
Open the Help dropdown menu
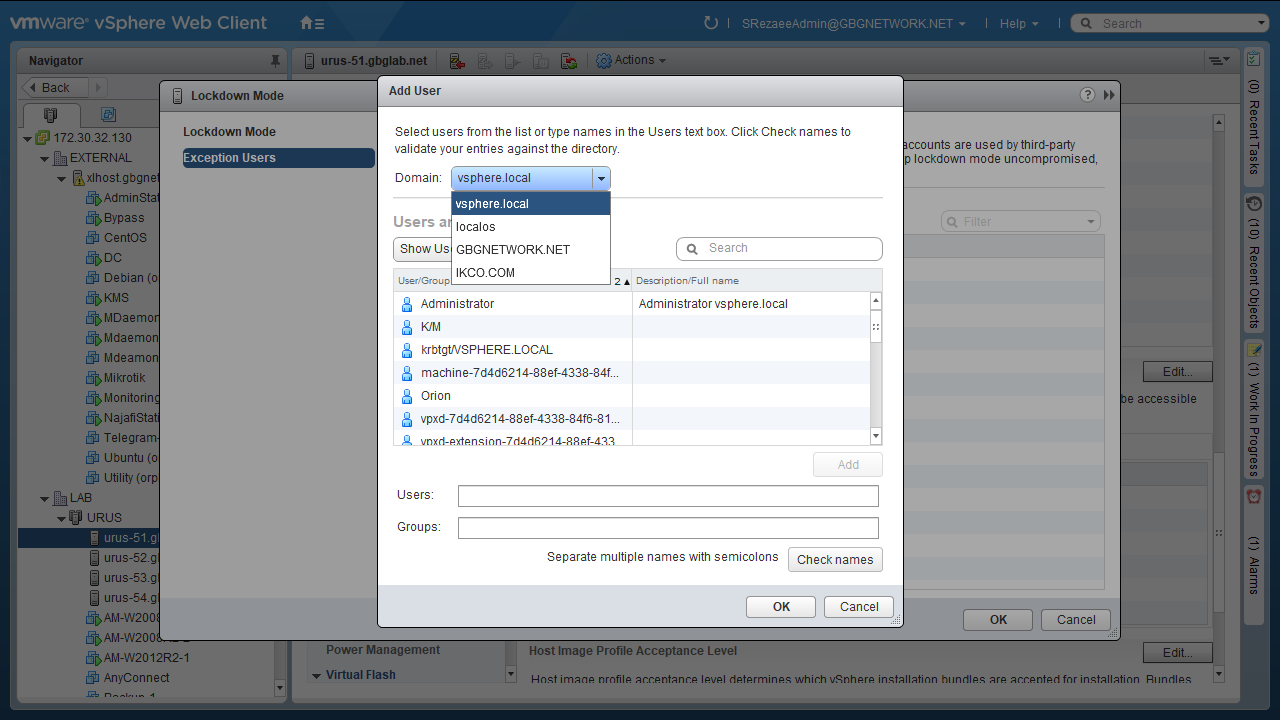(1019, 23)
